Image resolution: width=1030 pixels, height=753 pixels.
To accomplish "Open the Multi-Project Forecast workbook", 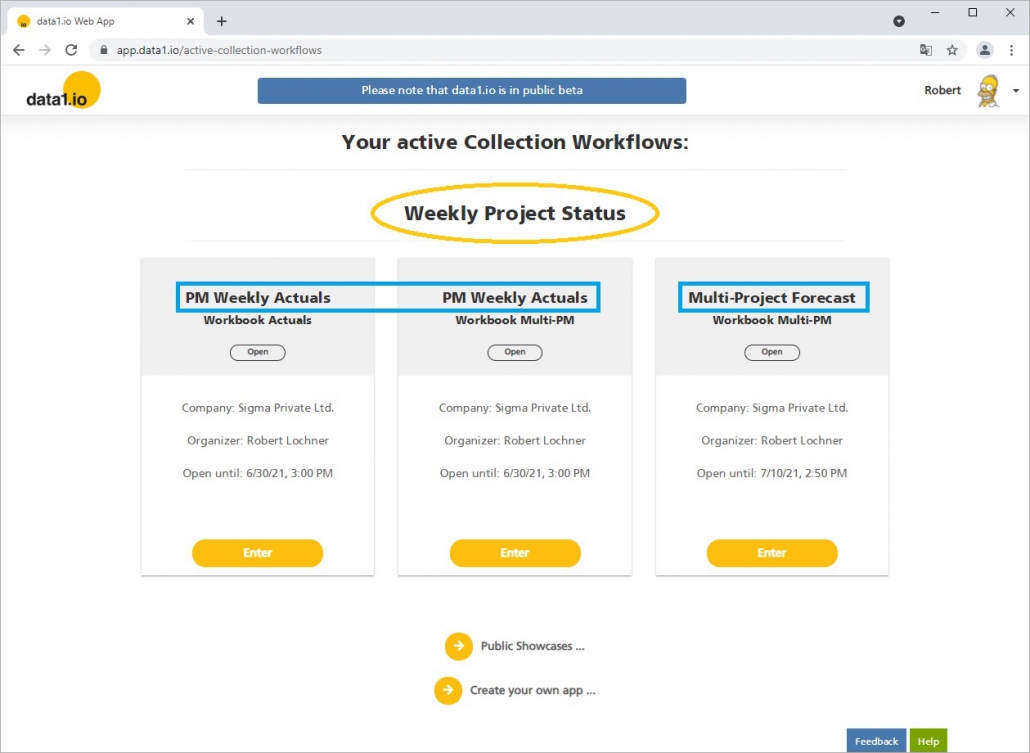I will point(772,352).
